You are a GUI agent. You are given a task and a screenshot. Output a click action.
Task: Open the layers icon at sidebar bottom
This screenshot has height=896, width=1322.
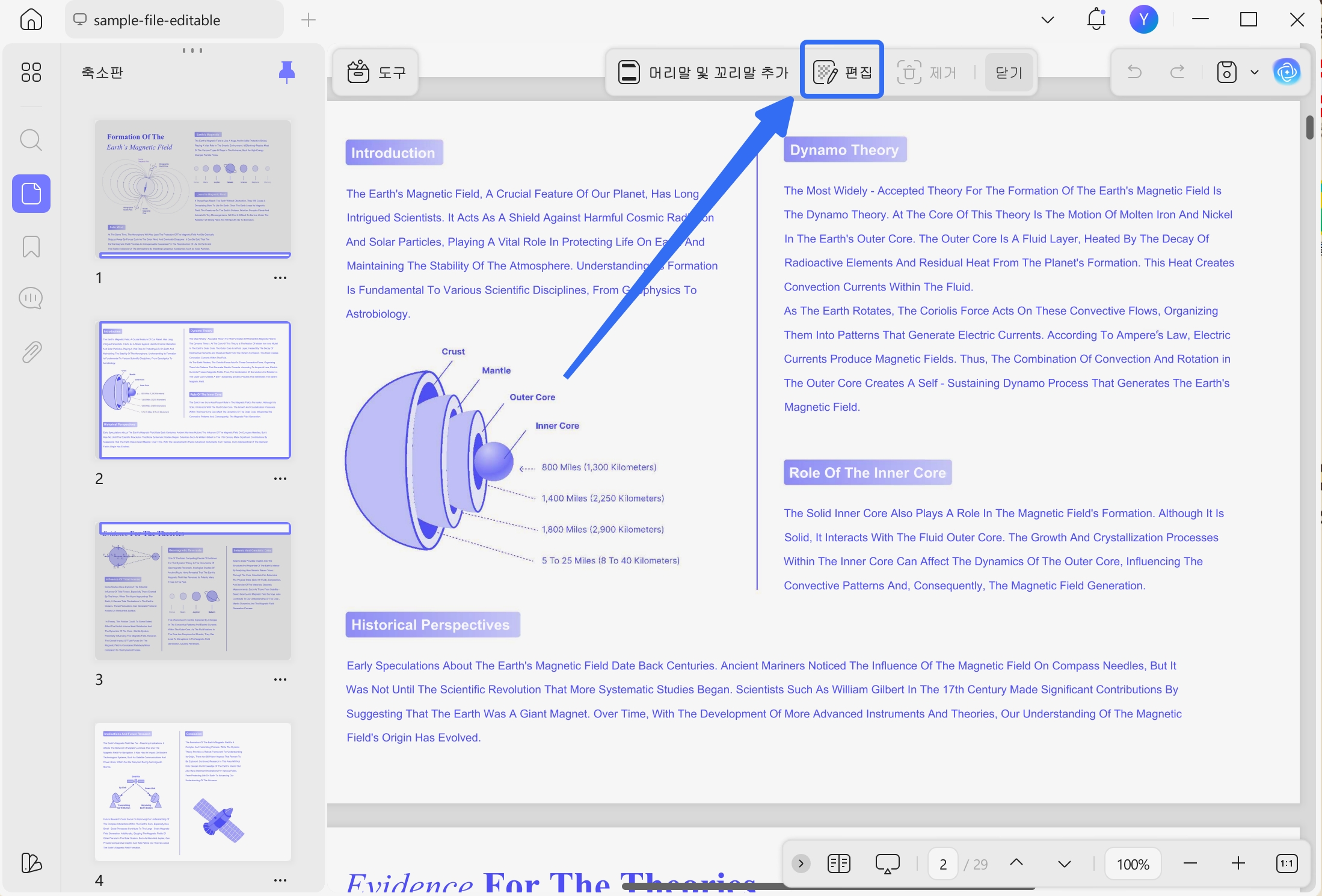point(31,863)
